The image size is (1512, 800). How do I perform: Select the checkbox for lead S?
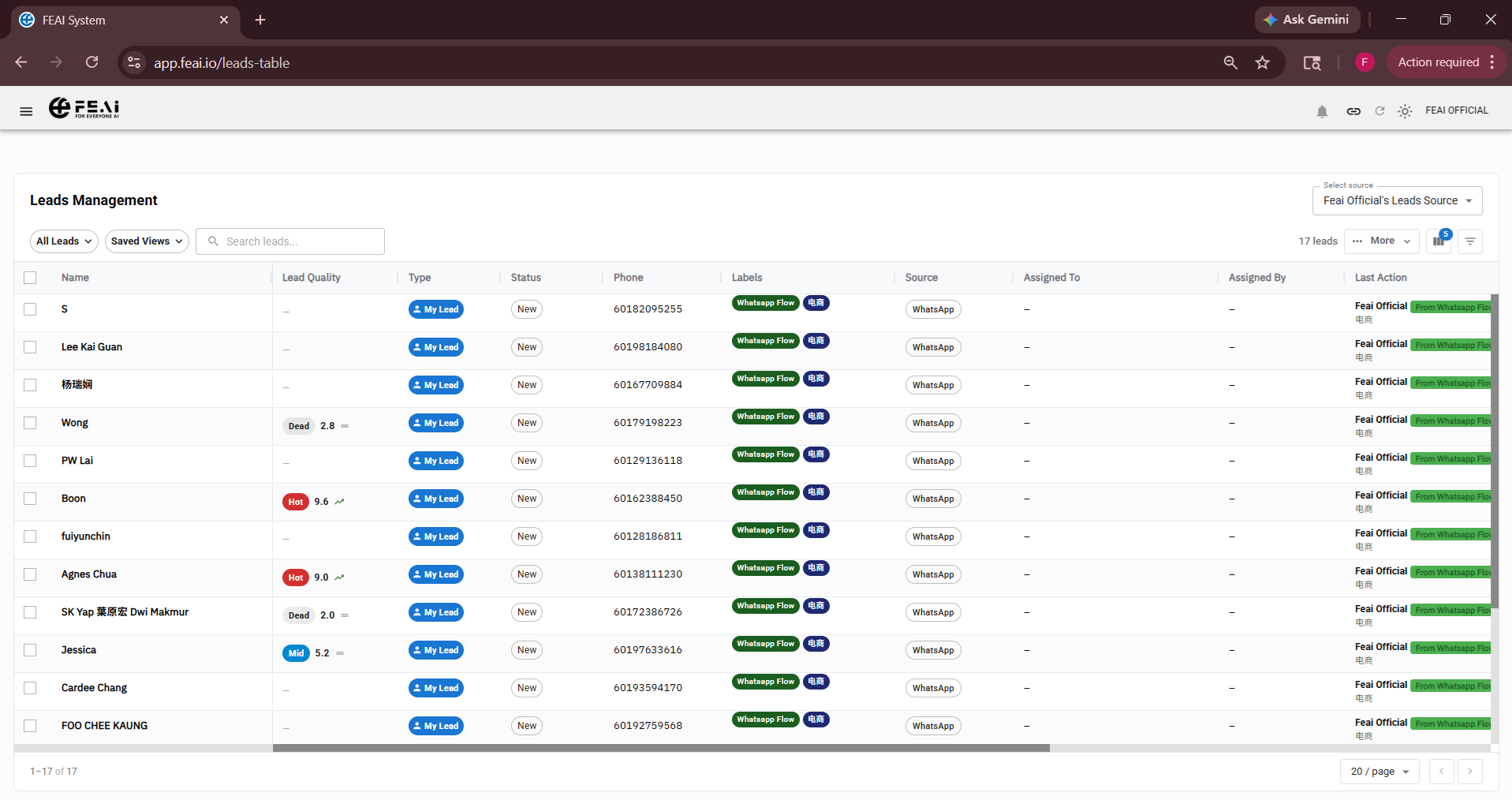(30, 309)
